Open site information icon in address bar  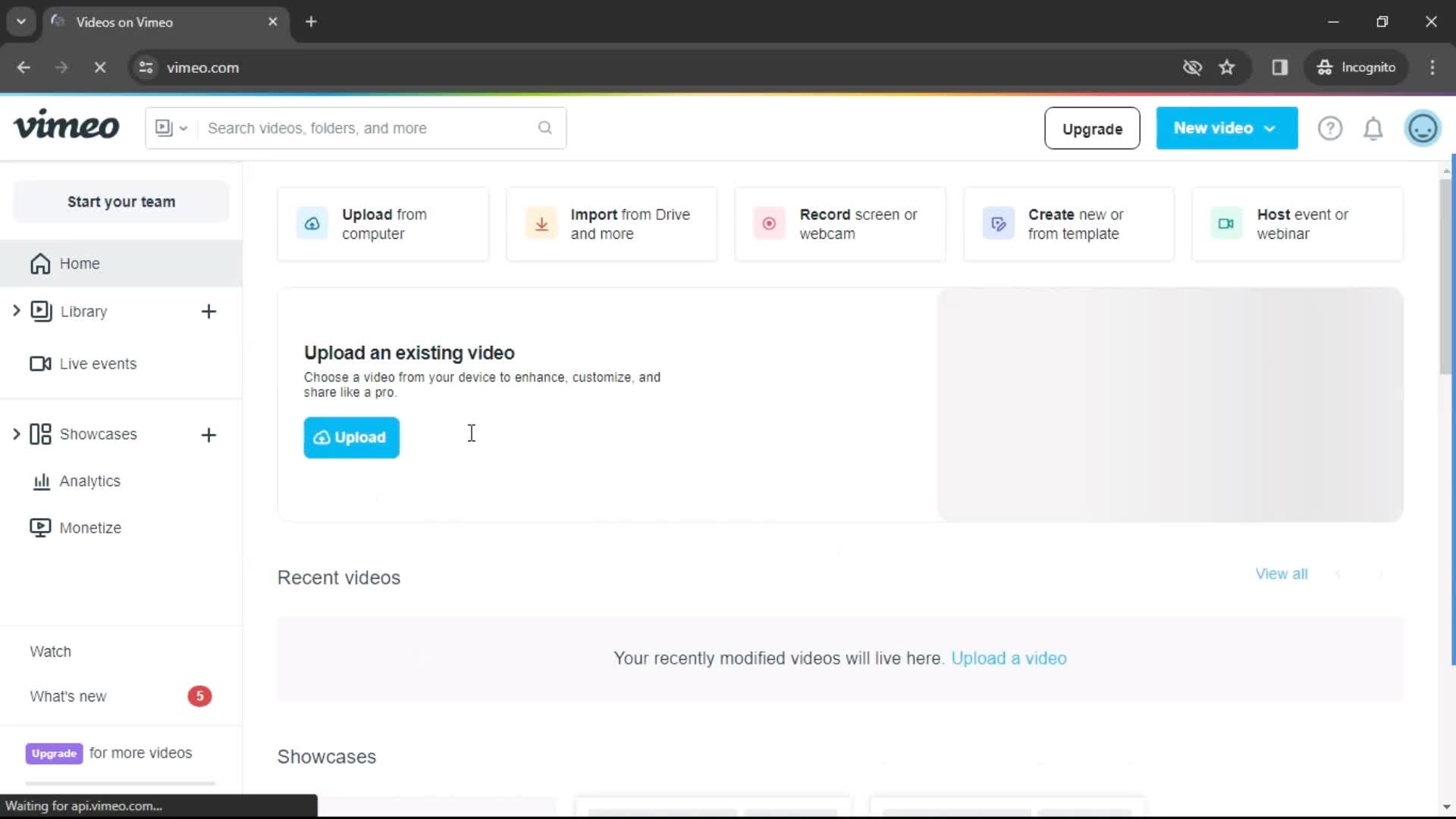[146, 67]
